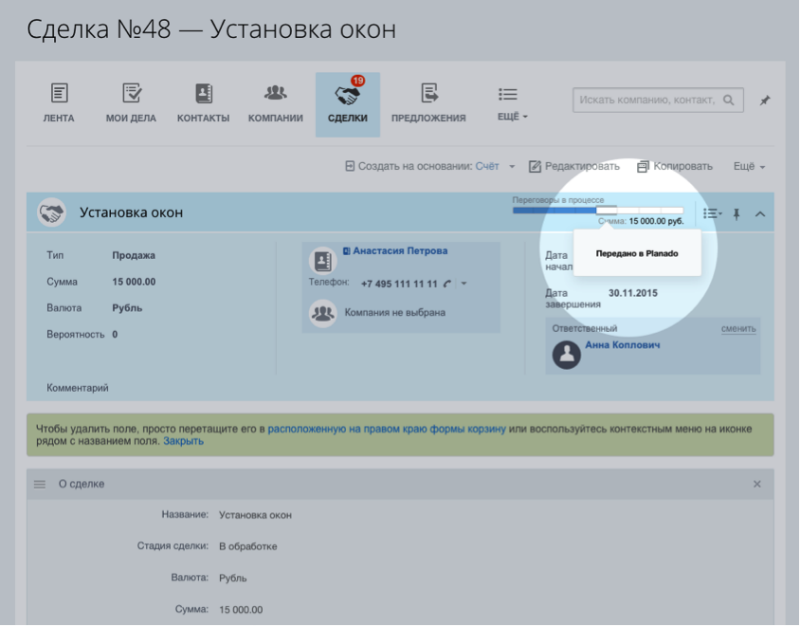The width and height of the screenshot is (800, 626).
Task: Click the handshake deal icon beside Установка окон
Action: click(52, 213)
